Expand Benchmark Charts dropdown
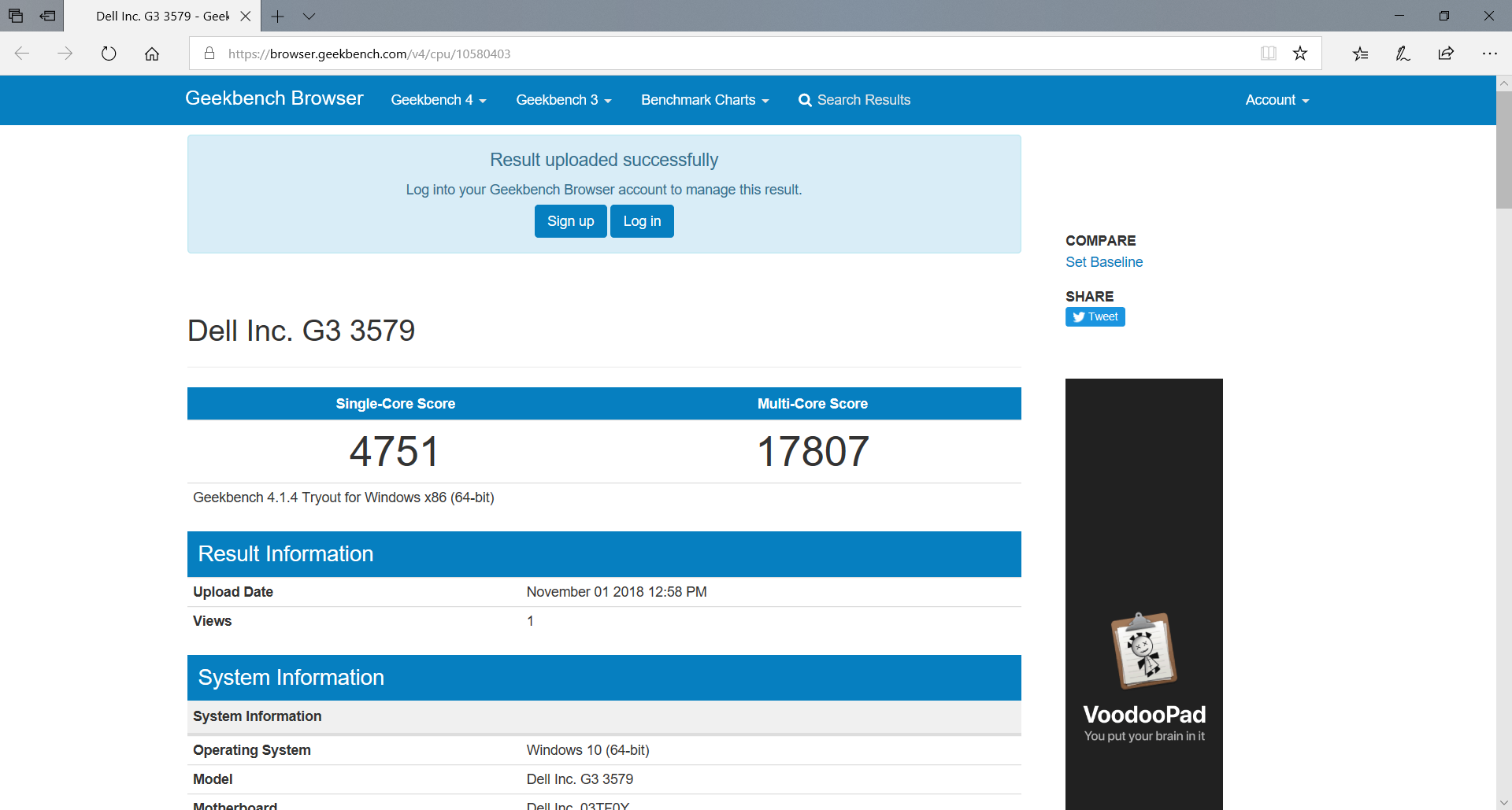Viewport: 1512px width, 810px height. click(x=705, y=100)
